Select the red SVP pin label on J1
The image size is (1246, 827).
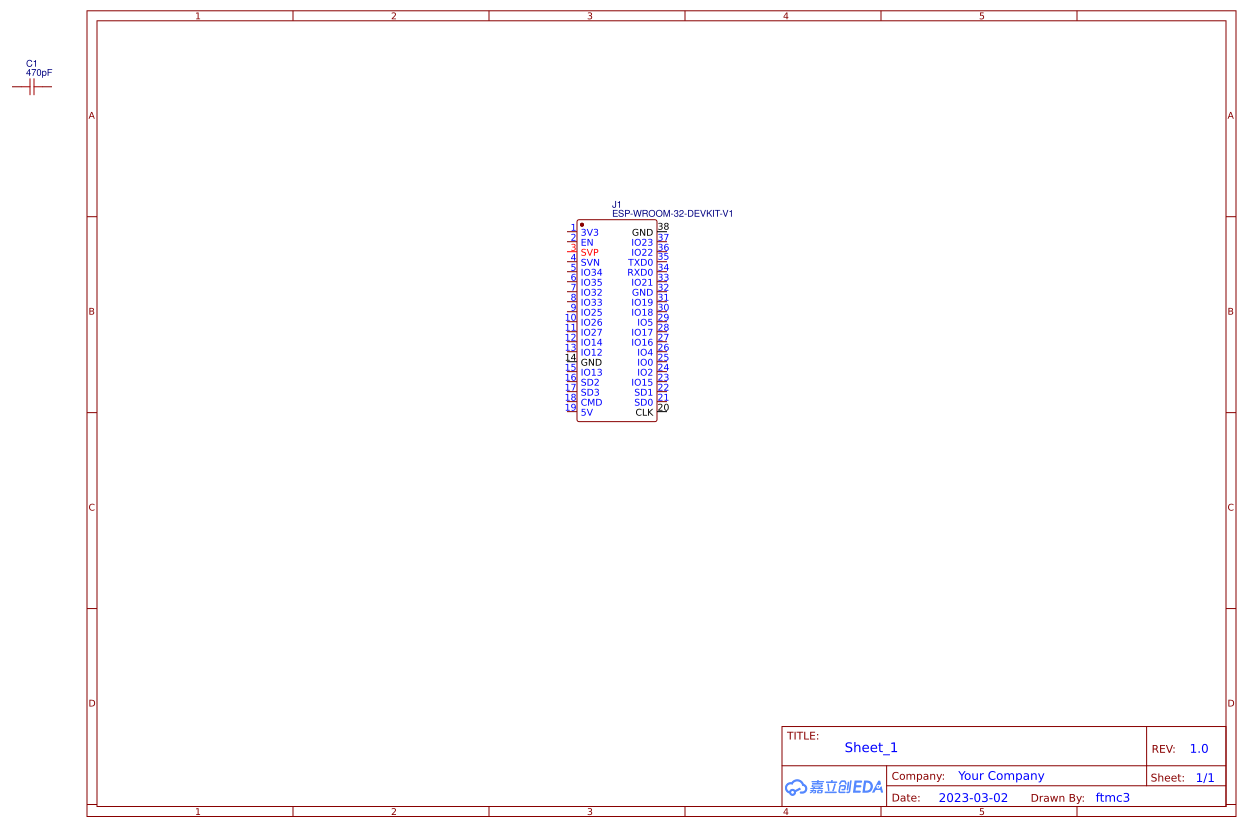click(588, 252)
